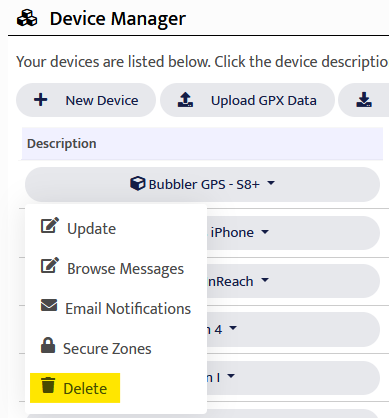The image size is (389, 418).
Task: Click the envelope icon for Email Notifications
Action: (x=49, y=305)
